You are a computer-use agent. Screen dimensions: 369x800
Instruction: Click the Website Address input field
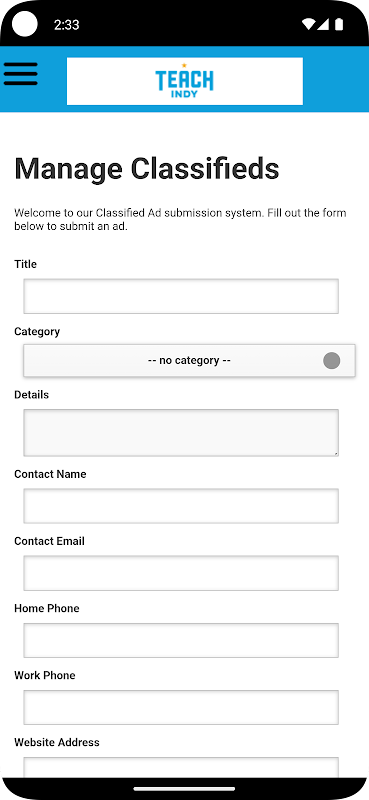pos(181,768)
